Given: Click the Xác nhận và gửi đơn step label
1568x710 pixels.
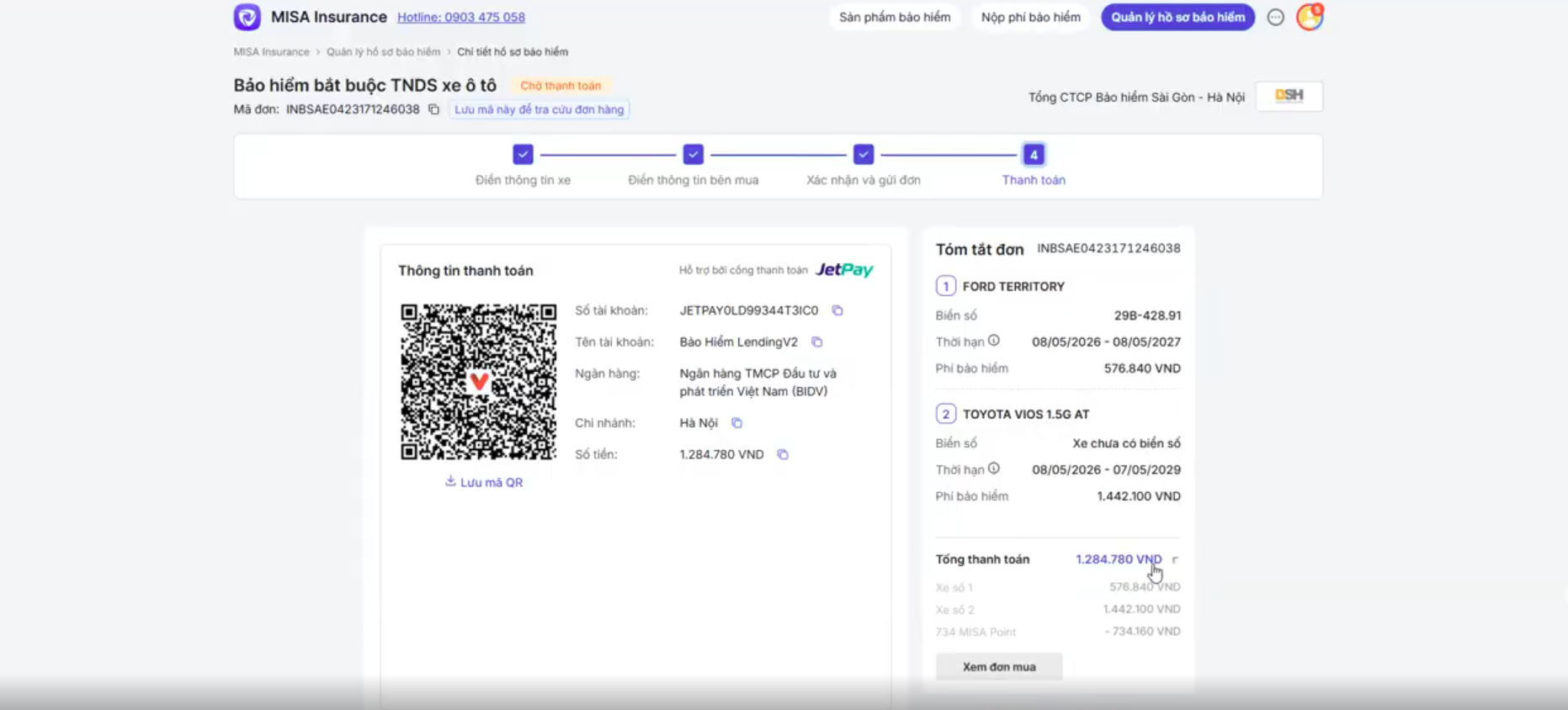Looking at the screenshot, I should (x=864, y=180).
